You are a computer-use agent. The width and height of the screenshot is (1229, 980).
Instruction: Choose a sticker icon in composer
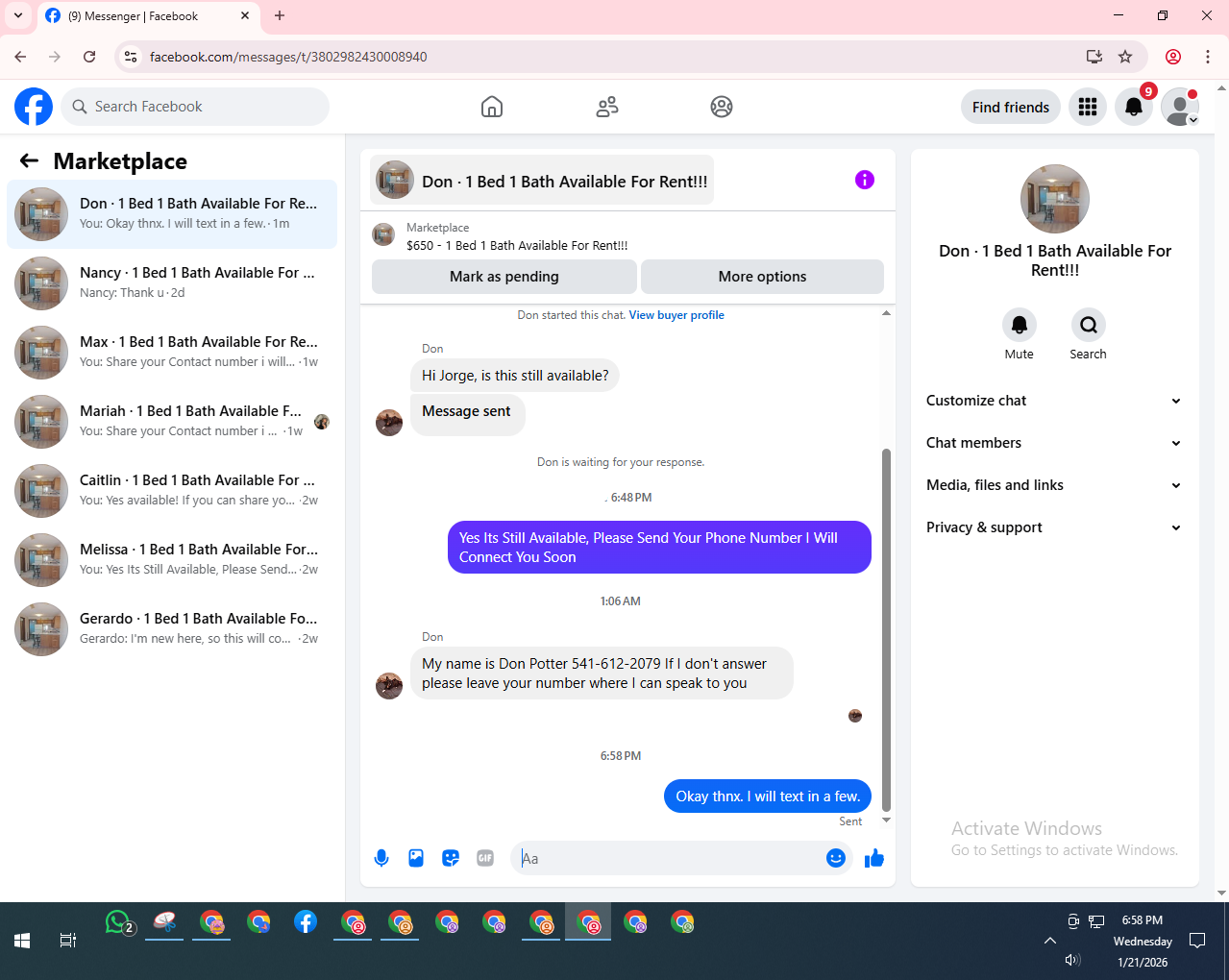[x=451, y=858]
